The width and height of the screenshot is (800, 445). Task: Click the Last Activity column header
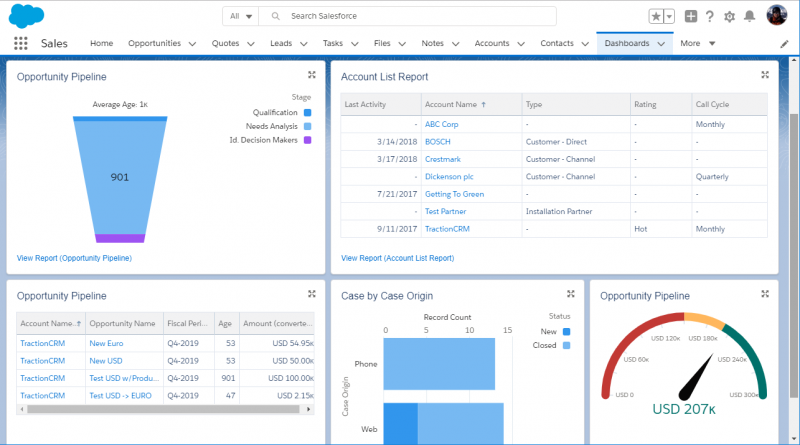[381, 104]
